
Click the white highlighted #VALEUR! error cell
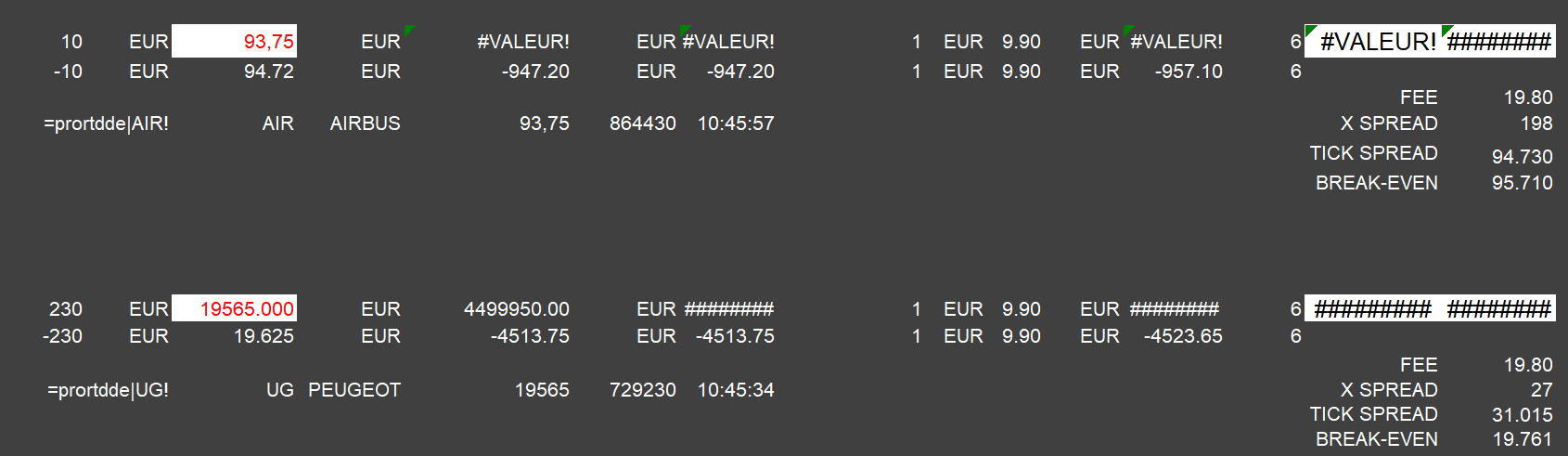(x=1377, y=42)
